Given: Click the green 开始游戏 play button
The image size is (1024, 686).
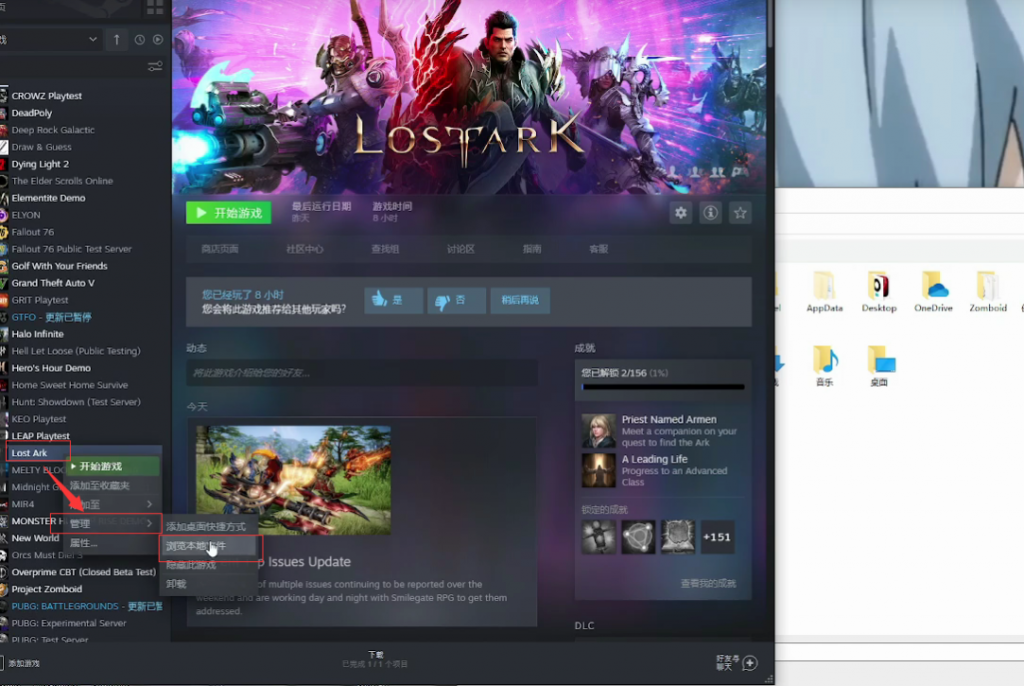Looking at the screenshot, I should click(x=229, y=213).
